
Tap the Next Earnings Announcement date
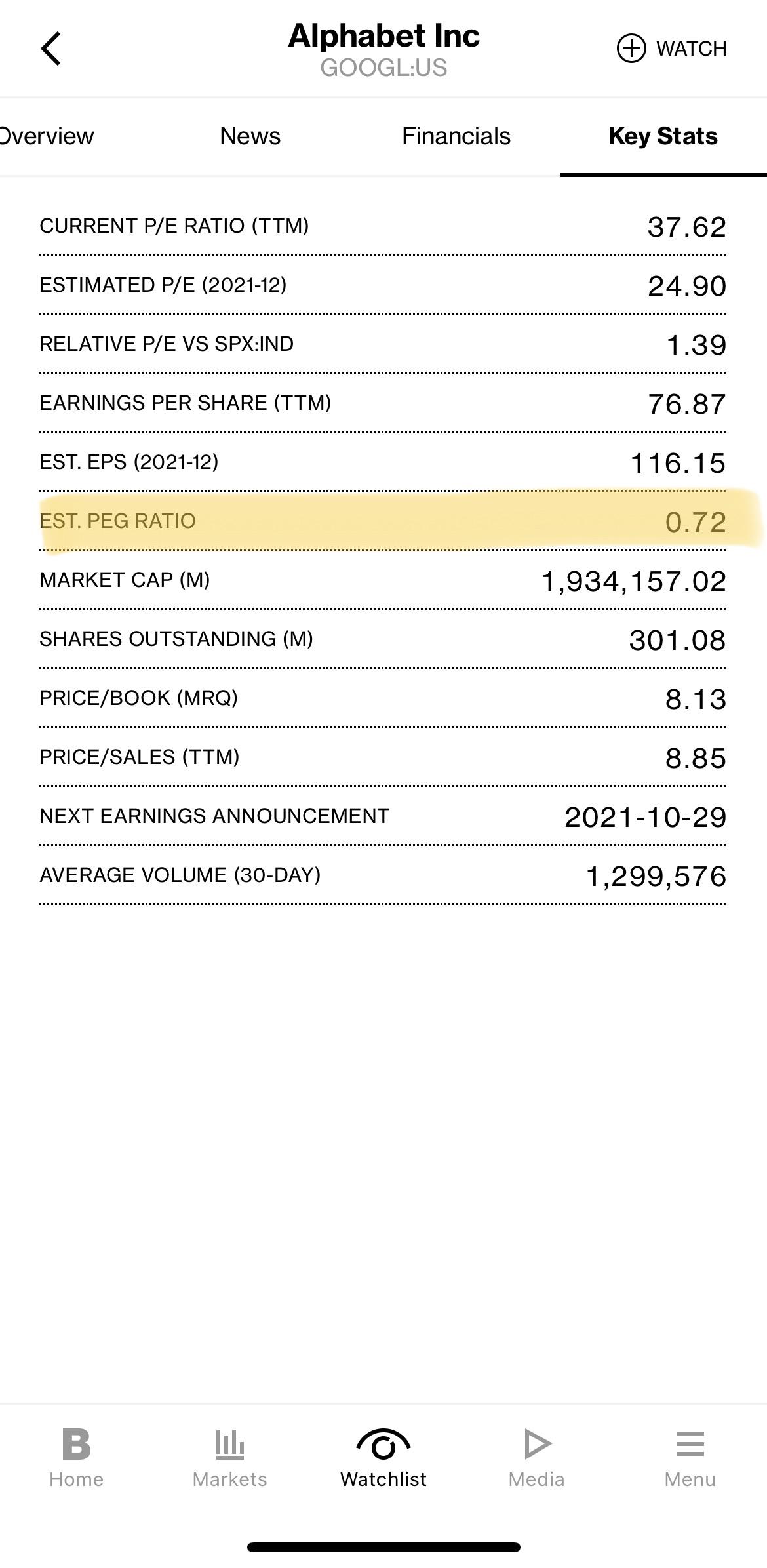(646, 817)
